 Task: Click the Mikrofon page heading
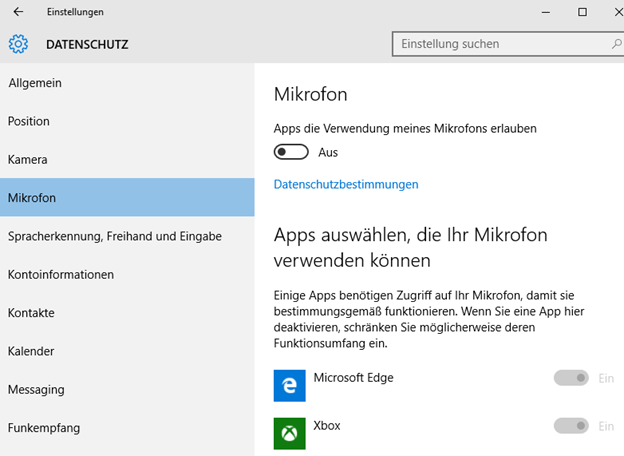(x=310, y=94)
